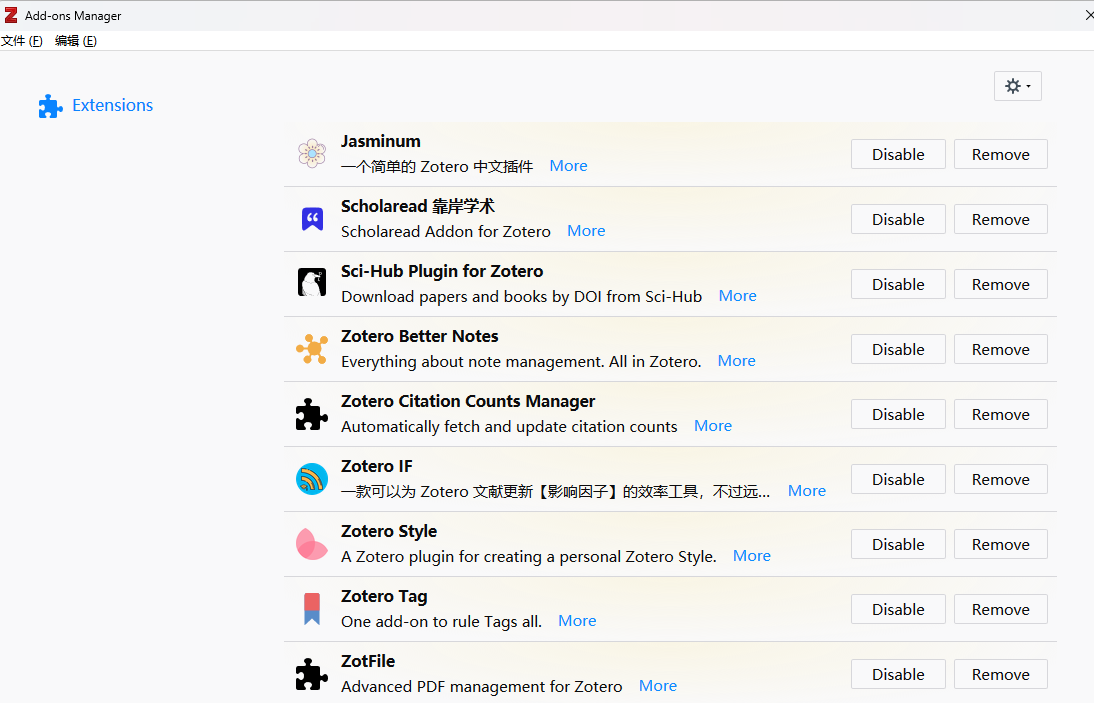Open More link for Citation Counts Manager

tap(713, 425)
